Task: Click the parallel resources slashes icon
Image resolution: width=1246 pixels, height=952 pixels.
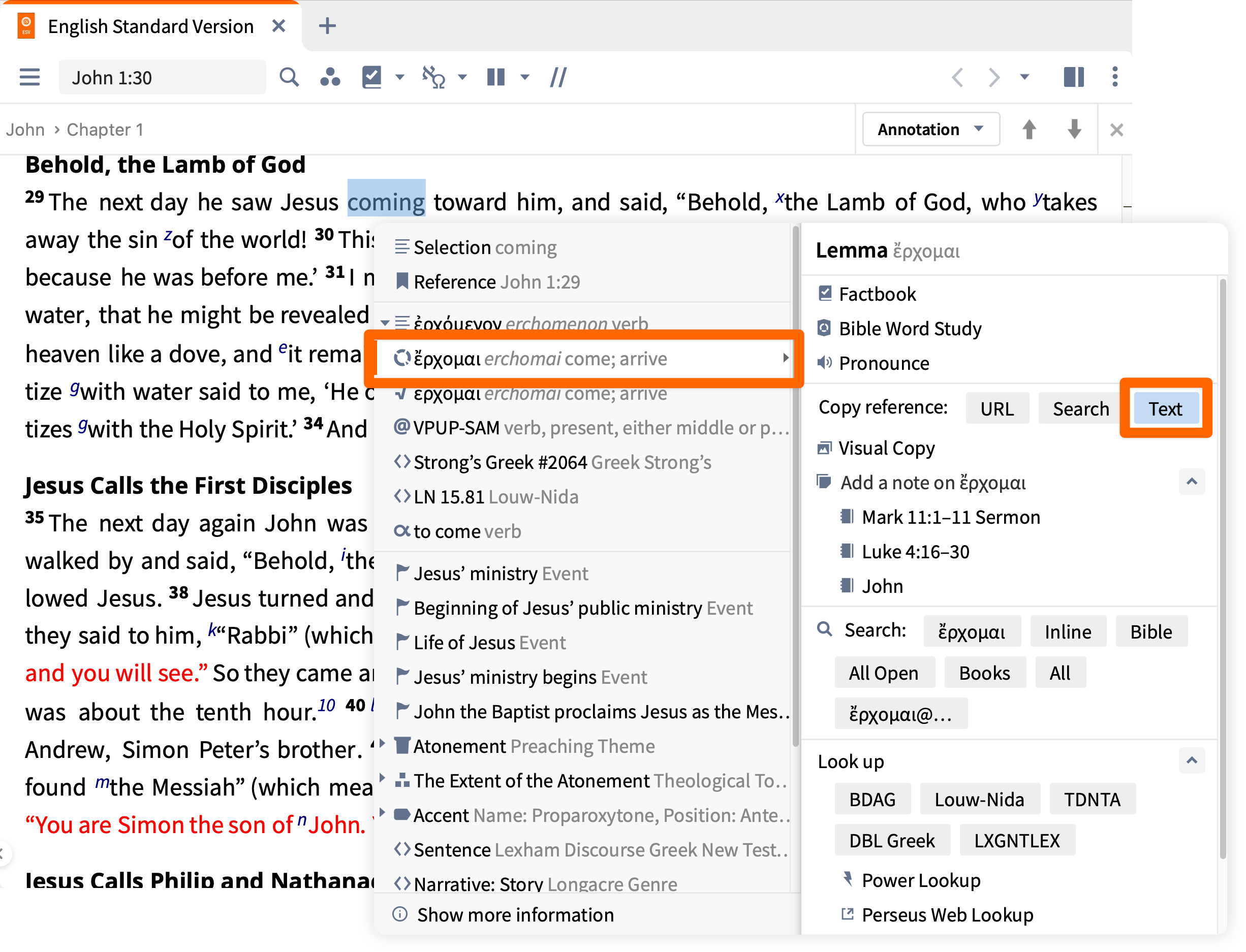Action: [x=558, y=77]
